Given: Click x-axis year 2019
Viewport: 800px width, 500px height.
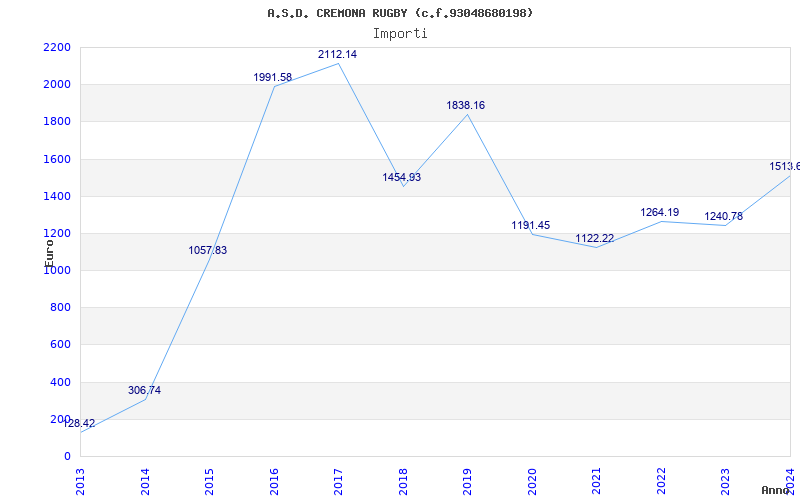Looking at the screenshot, I should (468, 482).
